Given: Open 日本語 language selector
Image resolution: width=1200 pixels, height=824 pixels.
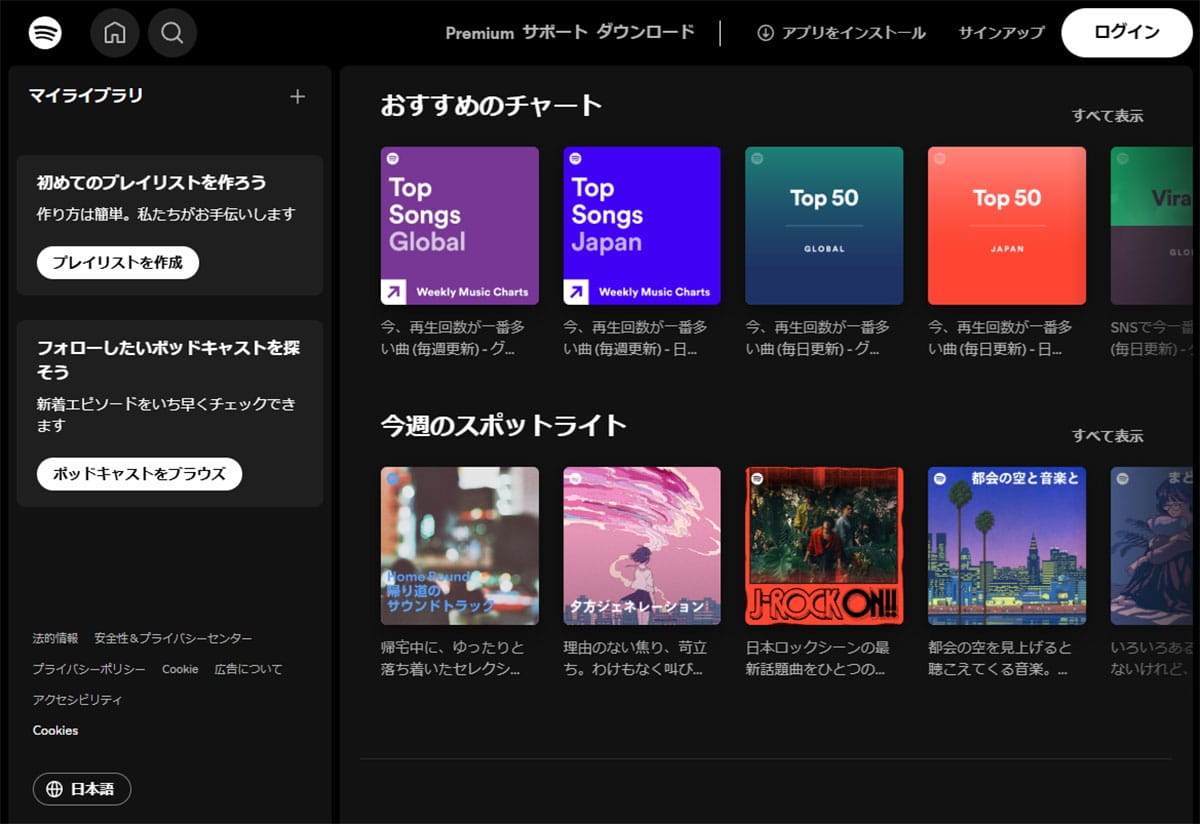Looking at the screenshot, I should (x=82, y=789).
